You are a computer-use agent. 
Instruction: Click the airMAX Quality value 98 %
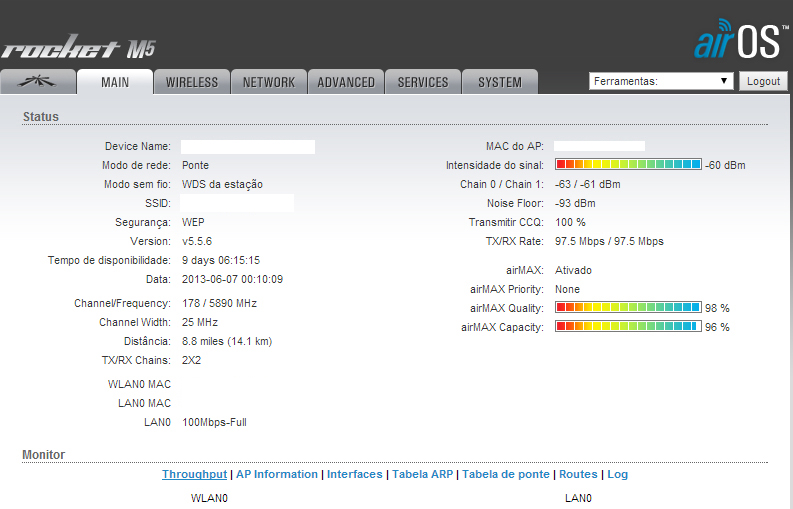(x=717, y=308)
